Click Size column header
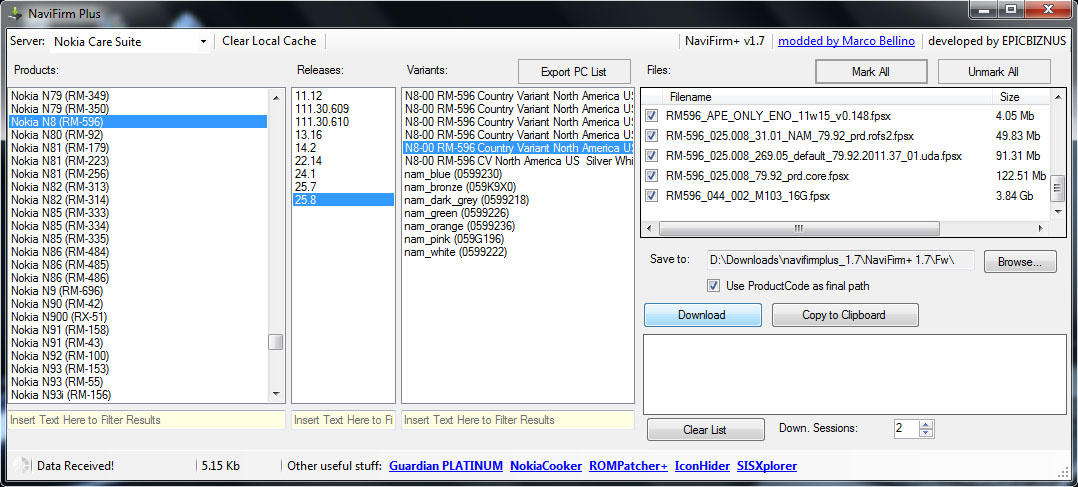 click(1021, 97)
